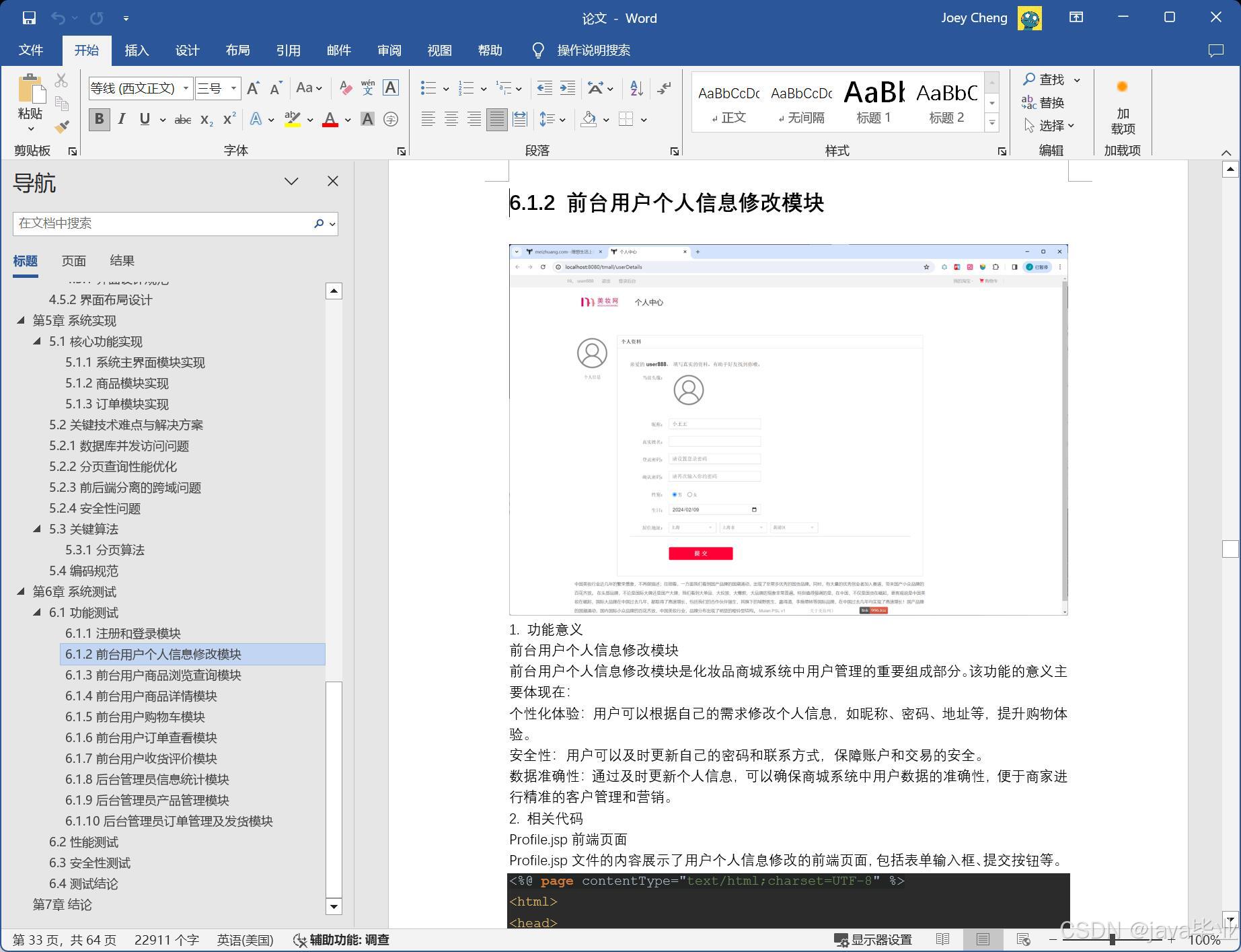This screenshot has width=1241, height=952.
Task: Apply distributed alignment
Action: pos(520,120)
